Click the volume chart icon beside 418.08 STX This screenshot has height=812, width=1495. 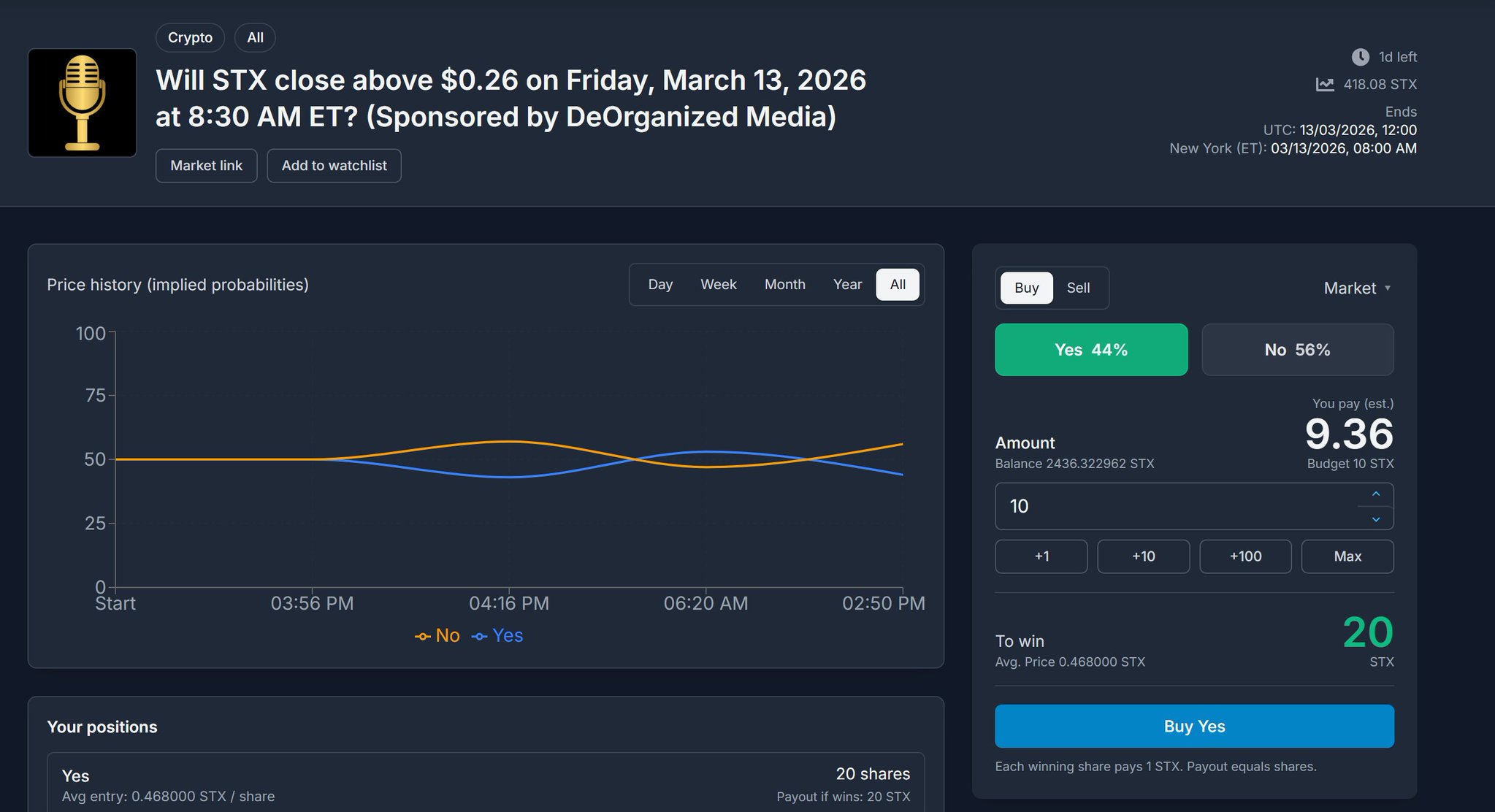(1324, 85)
